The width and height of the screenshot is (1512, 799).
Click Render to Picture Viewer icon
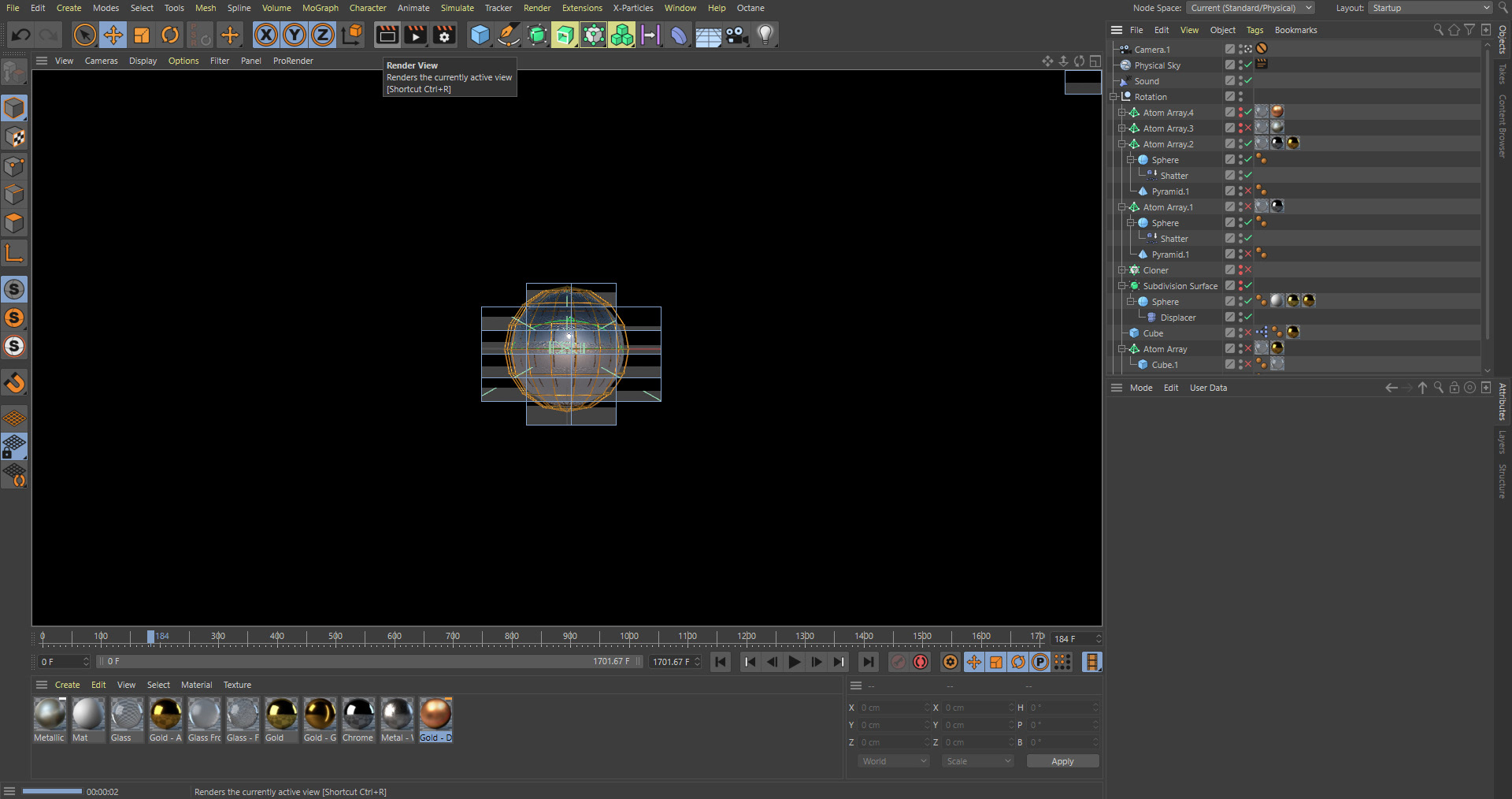coord(415,35)
